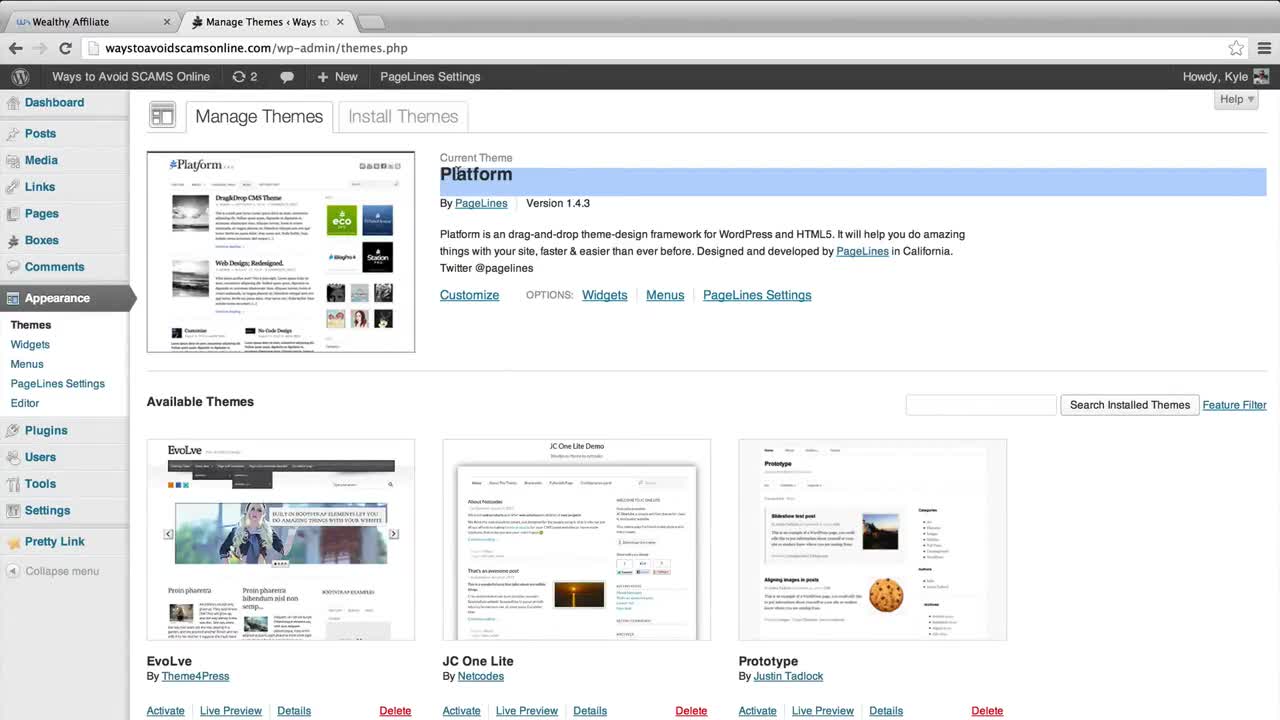The image size is (1280, 720).
Task: Click the EvoLve theme thumbnail
Action: [x=281, y=539]
